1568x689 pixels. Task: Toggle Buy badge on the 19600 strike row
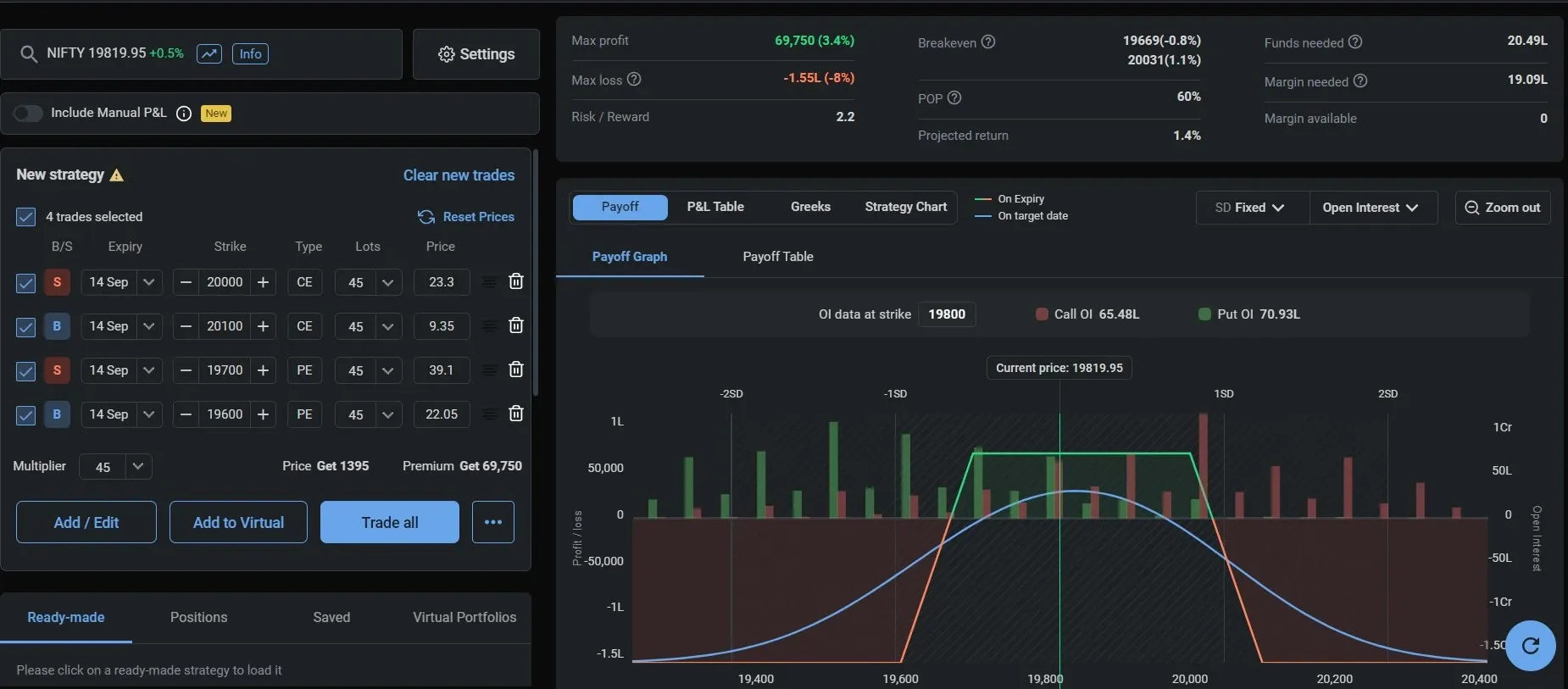coord(57,414)
